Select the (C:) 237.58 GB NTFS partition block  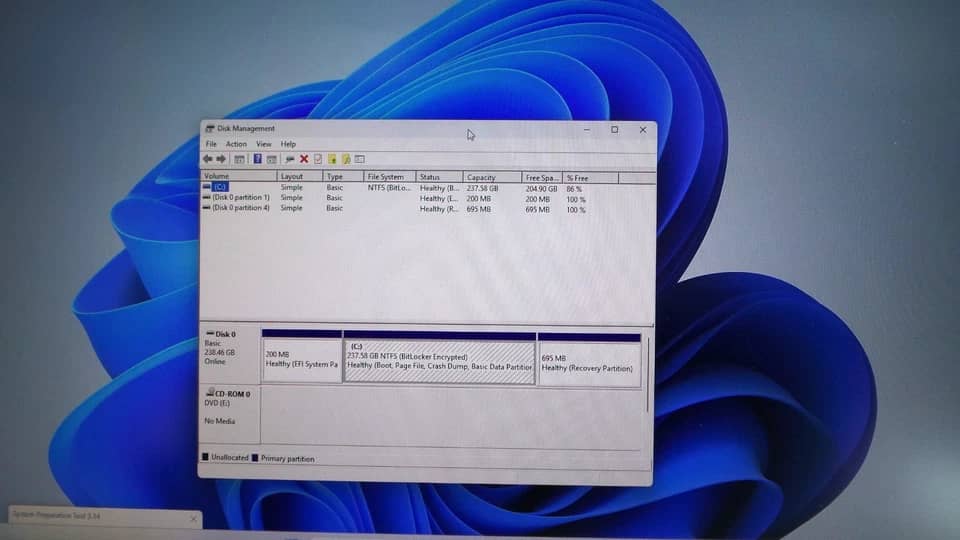440,358
